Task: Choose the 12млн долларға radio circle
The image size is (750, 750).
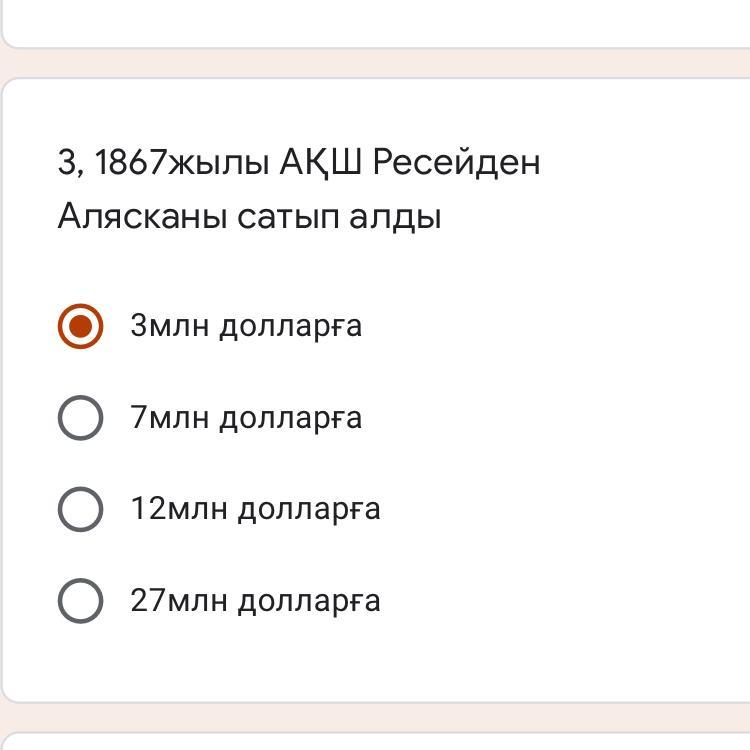Action: pyautogui.click(x=80, y=509)
